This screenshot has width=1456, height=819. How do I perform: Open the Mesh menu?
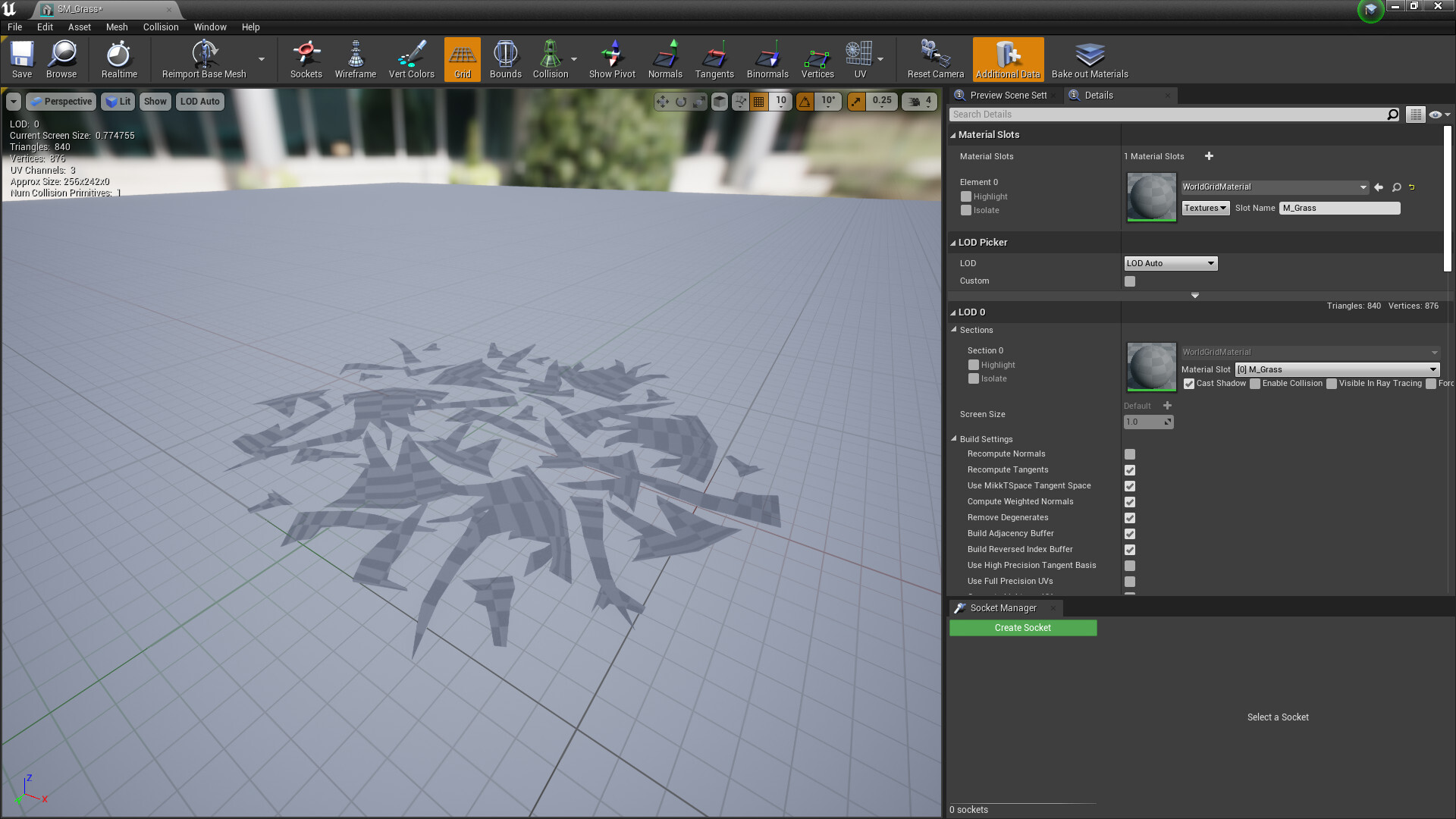(117, 27)
